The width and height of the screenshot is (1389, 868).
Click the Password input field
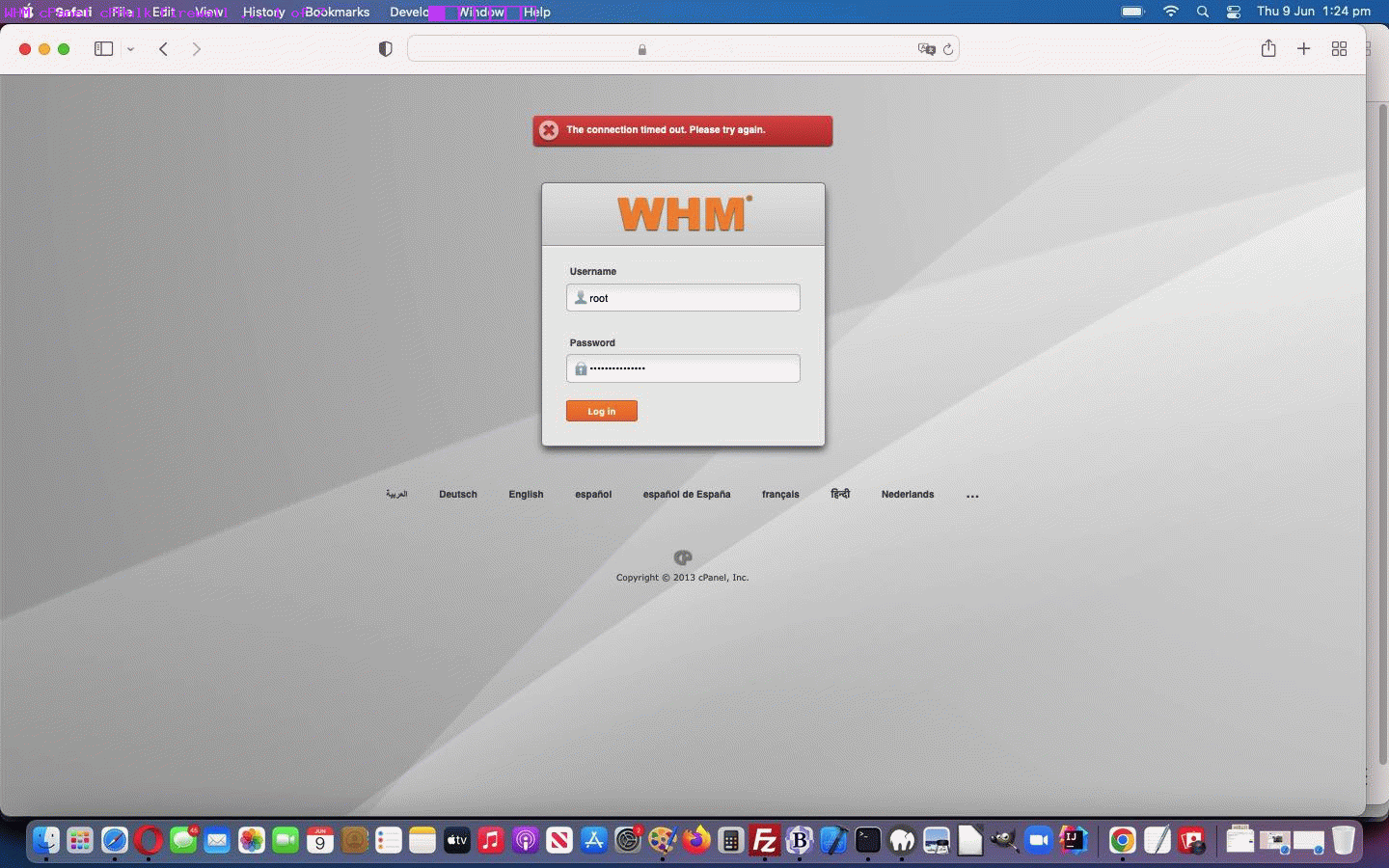point(683,368)
